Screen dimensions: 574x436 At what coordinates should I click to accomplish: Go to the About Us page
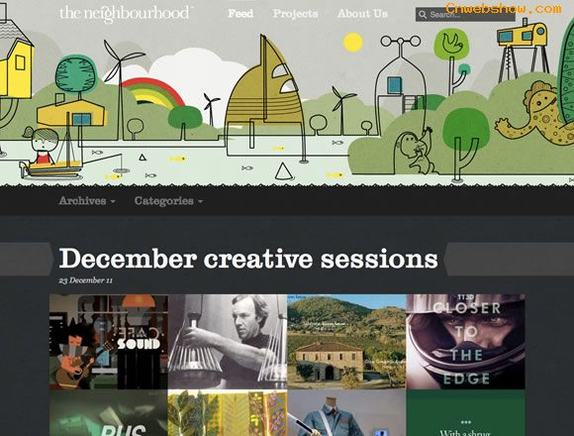point(362,14)
